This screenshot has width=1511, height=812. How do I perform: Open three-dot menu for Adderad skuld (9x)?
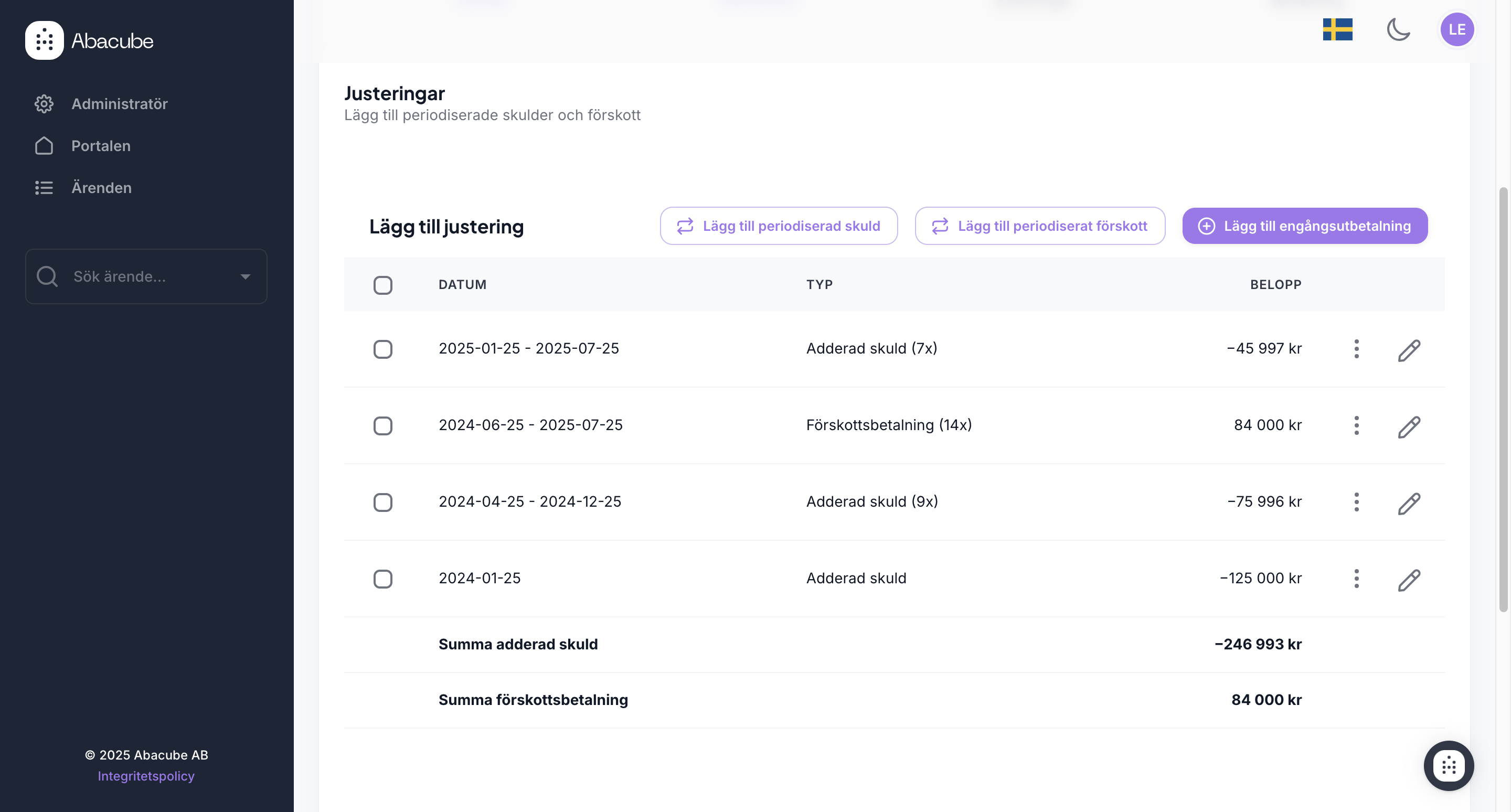click(1356, 502)
